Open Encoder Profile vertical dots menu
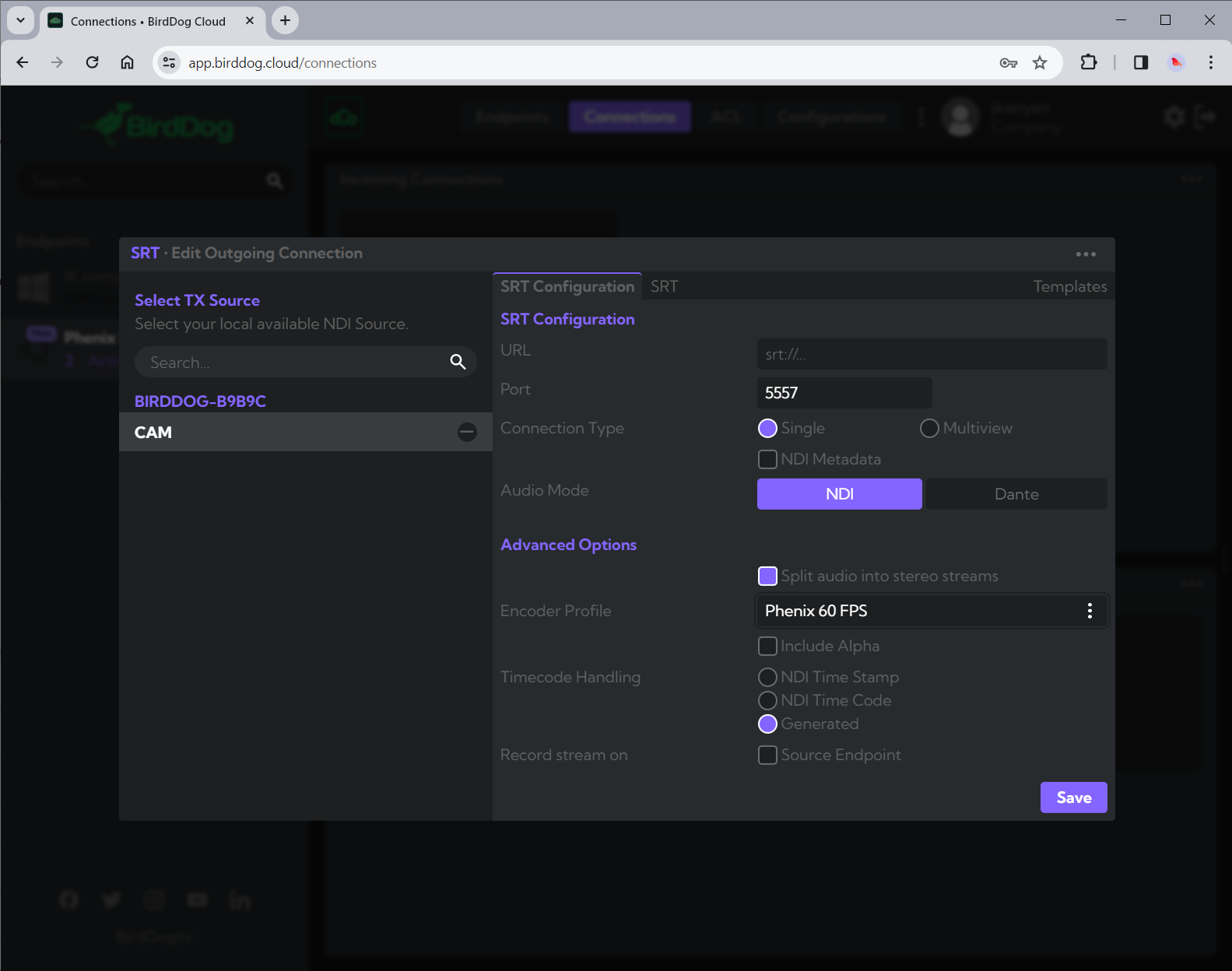Viewport: 1232px width, 971px height. (x=1090, y=611)
